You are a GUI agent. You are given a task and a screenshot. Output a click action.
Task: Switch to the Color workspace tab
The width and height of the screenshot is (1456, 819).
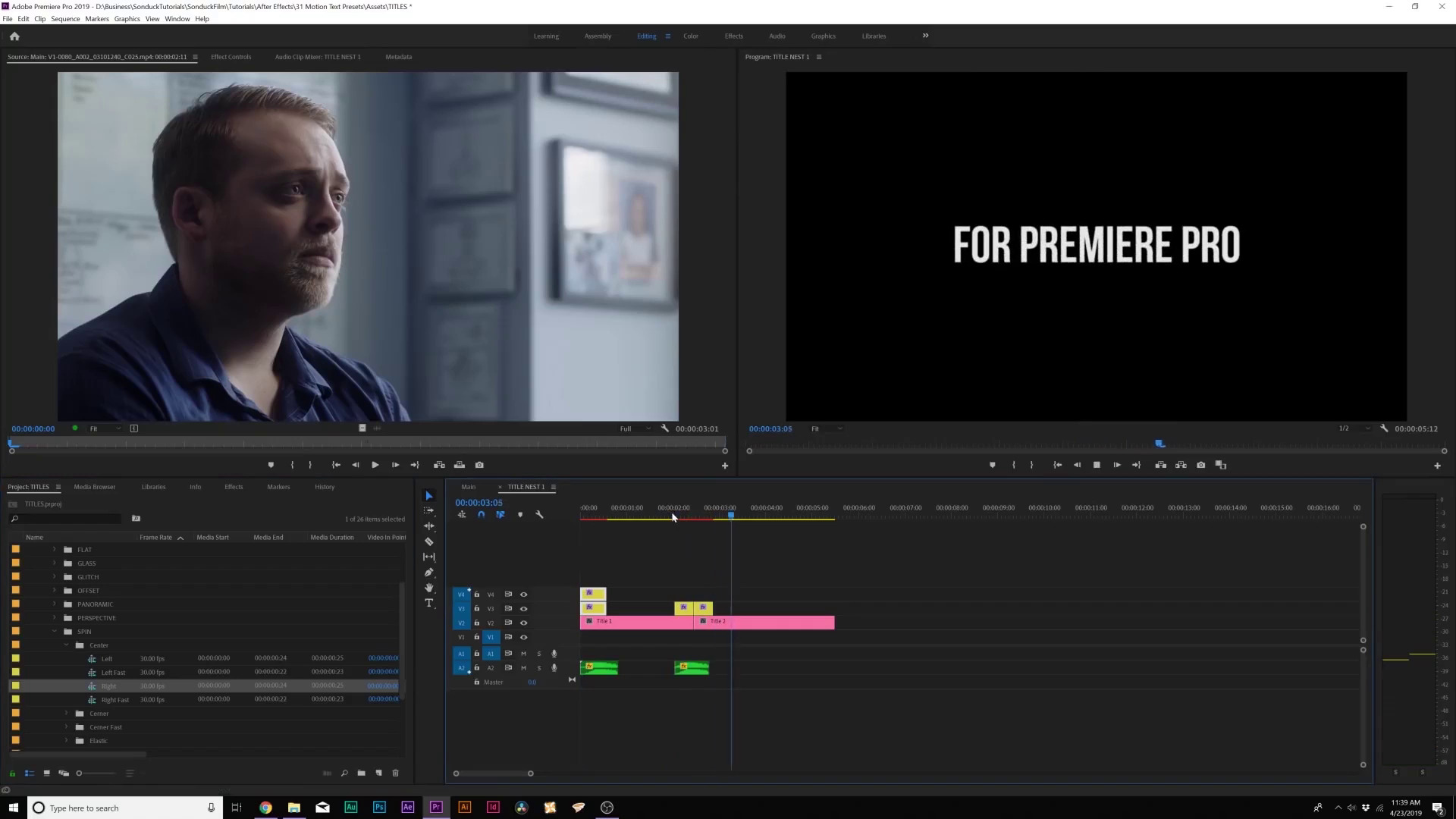(691, 36)
